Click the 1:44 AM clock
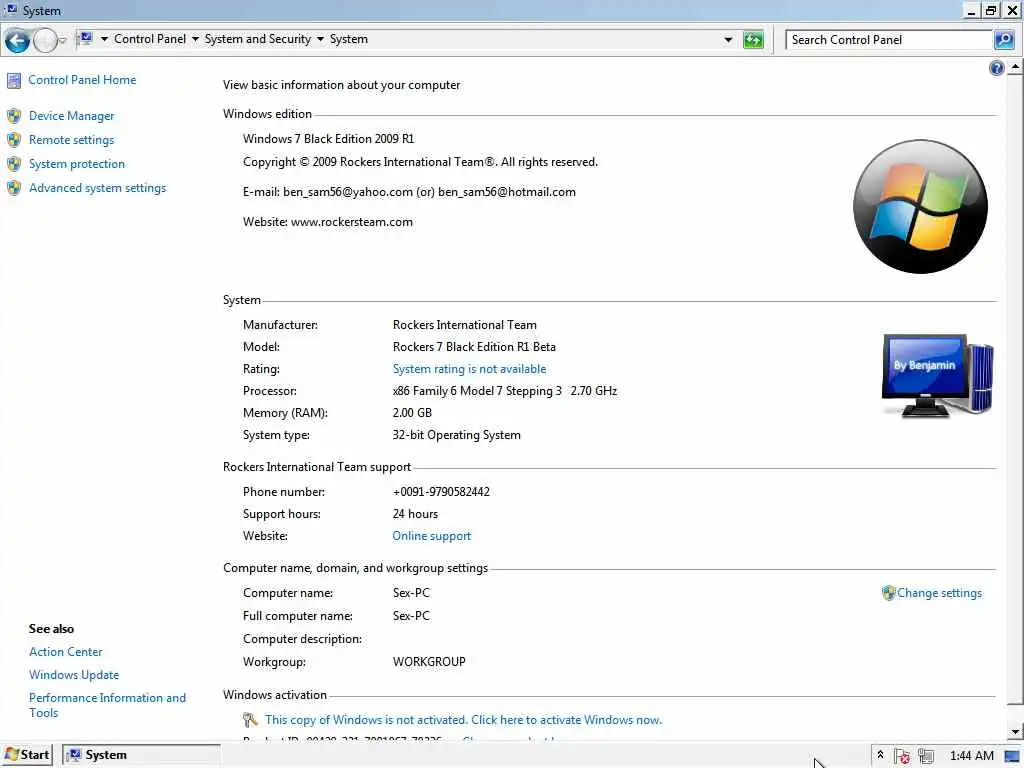 click(972, 756)
